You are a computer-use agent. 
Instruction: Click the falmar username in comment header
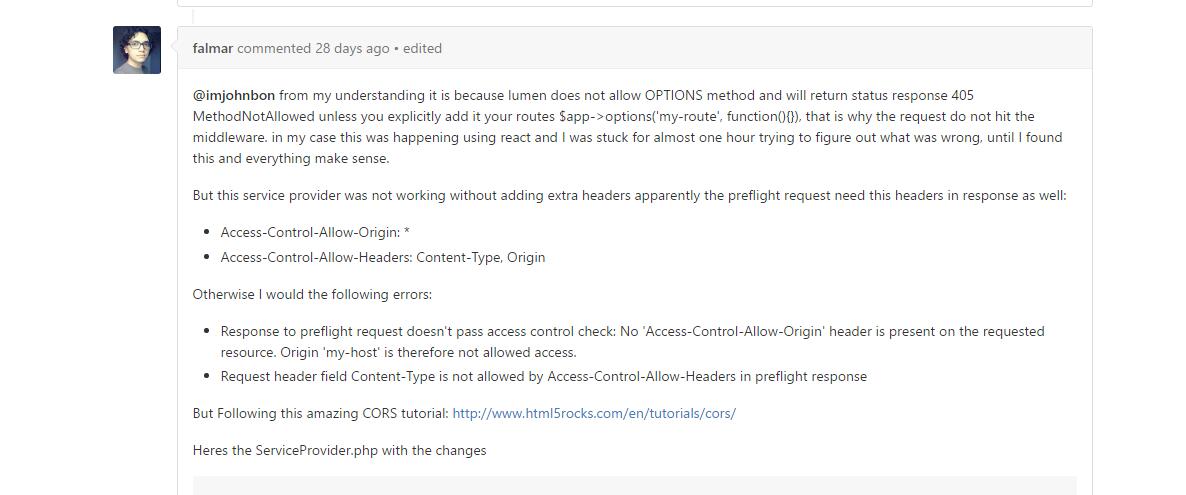pyautogui.click(x=213, y=48)
